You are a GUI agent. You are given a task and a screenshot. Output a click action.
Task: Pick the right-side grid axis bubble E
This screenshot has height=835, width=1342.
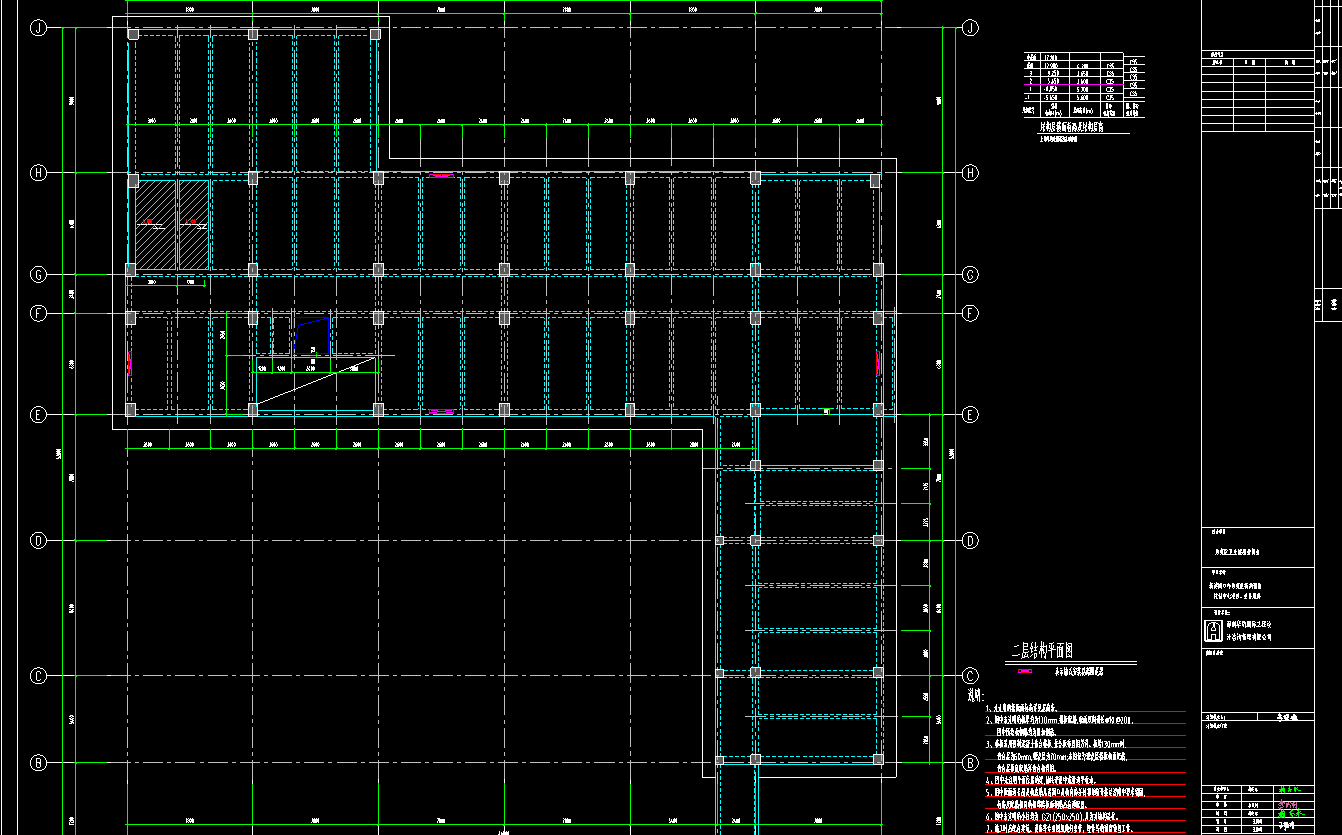click(x=970, y=414)
